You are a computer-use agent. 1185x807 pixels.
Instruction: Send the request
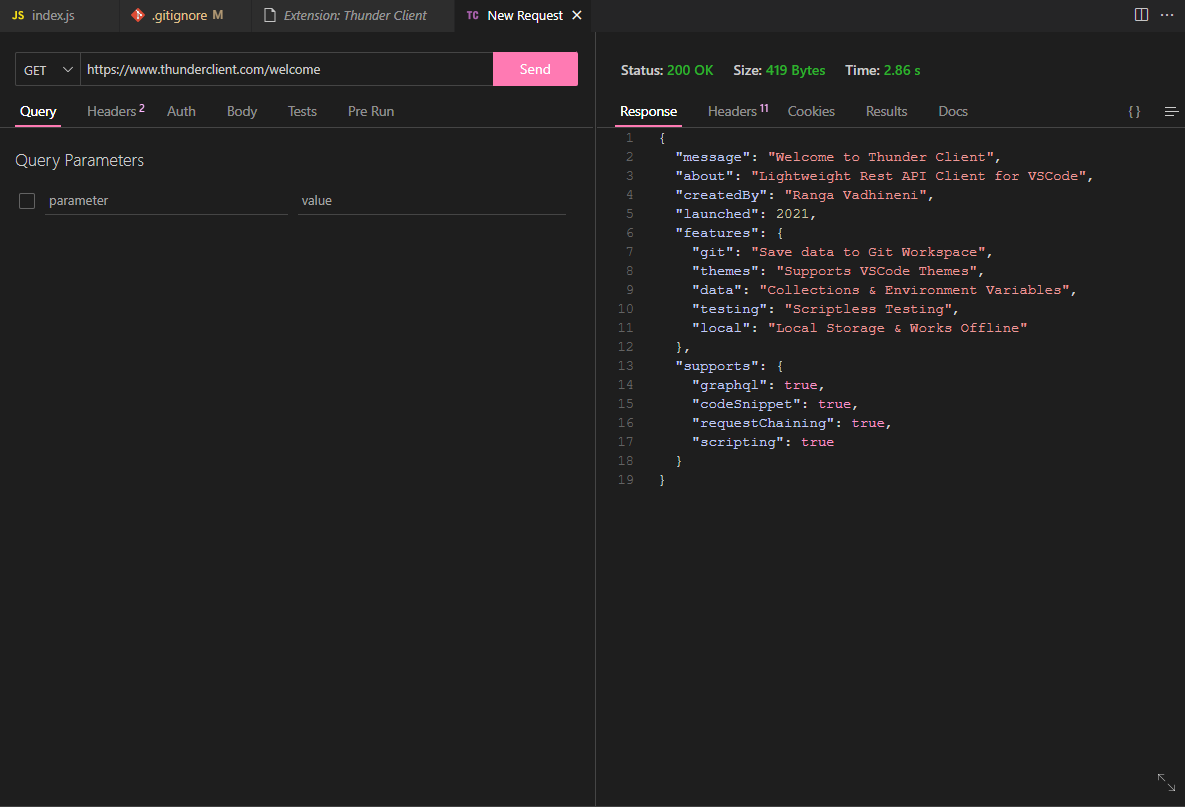pos(535,70)
